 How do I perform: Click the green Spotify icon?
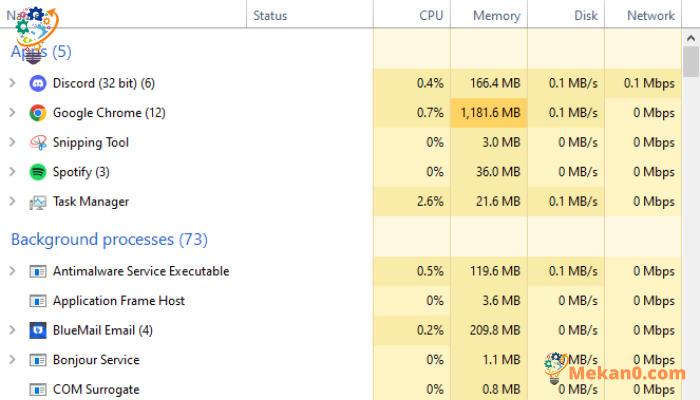coord(38,172)
